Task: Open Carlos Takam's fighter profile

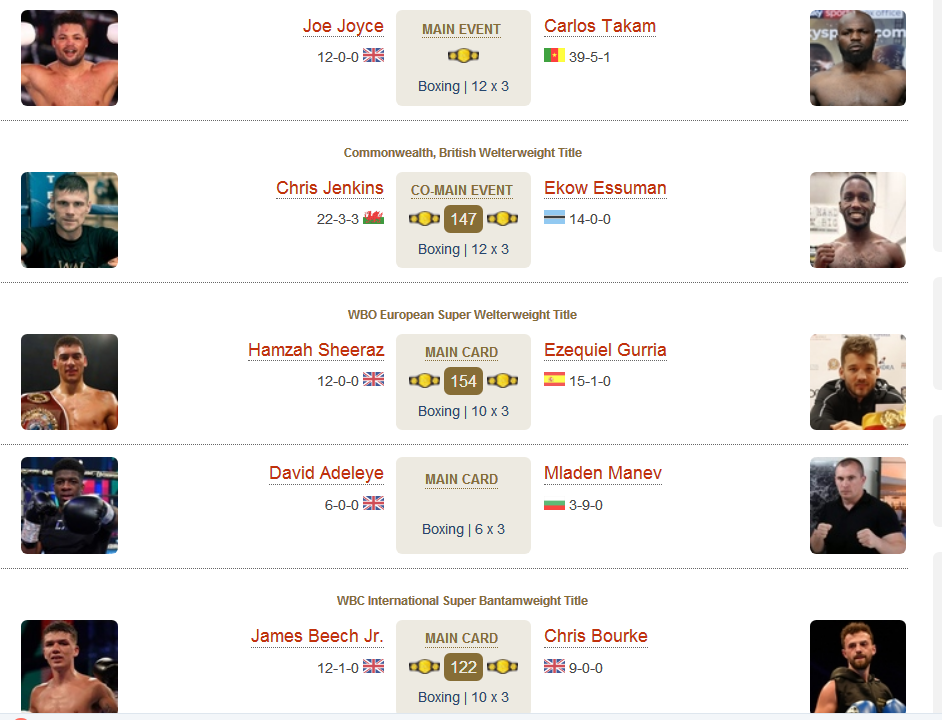Action: [600, 26]
